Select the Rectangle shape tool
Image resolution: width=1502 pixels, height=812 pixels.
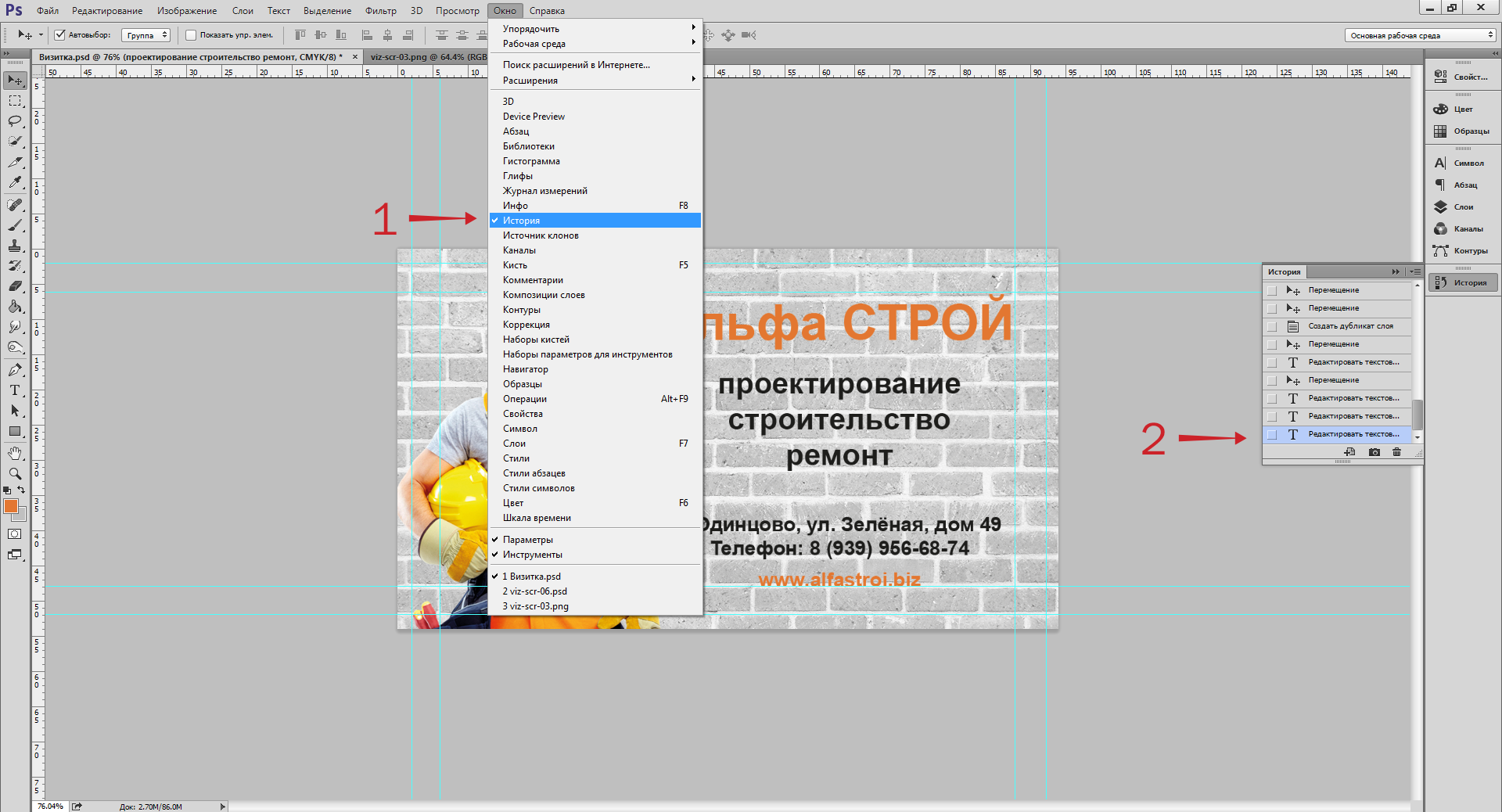(x=15, y=431)
